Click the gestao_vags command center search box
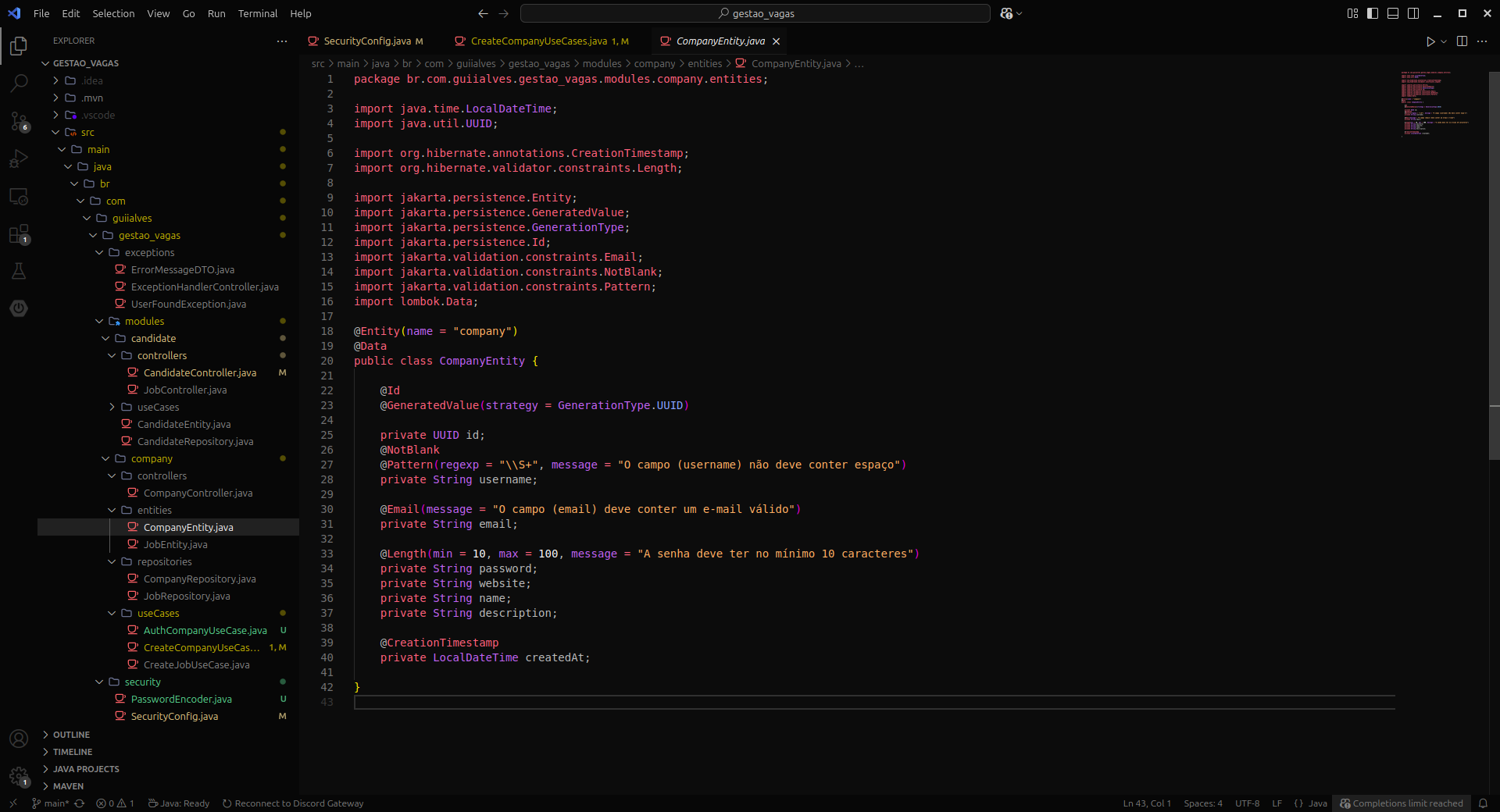Screen dimensions: 1500x812 755,13
